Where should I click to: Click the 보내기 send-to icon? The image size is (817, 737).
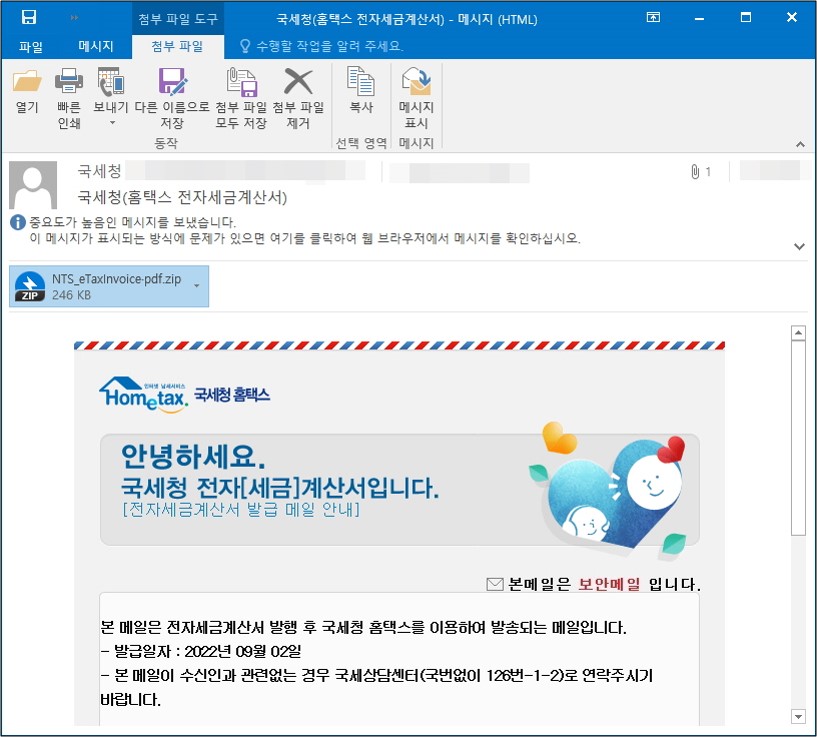coord(110,82)
